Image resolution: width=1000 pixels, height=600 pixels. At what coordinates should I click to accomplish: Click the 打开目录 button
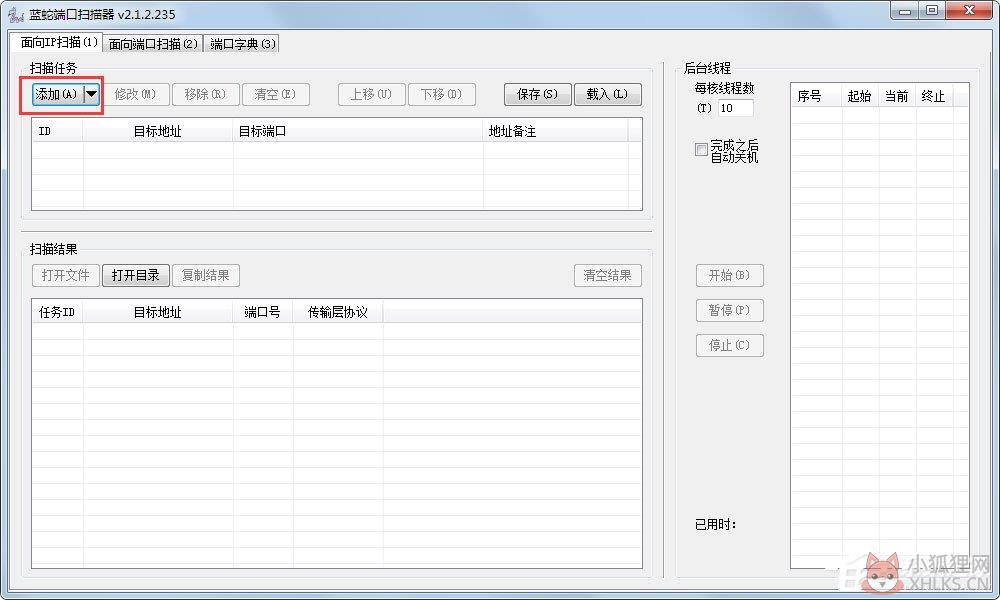click(136, 275)
